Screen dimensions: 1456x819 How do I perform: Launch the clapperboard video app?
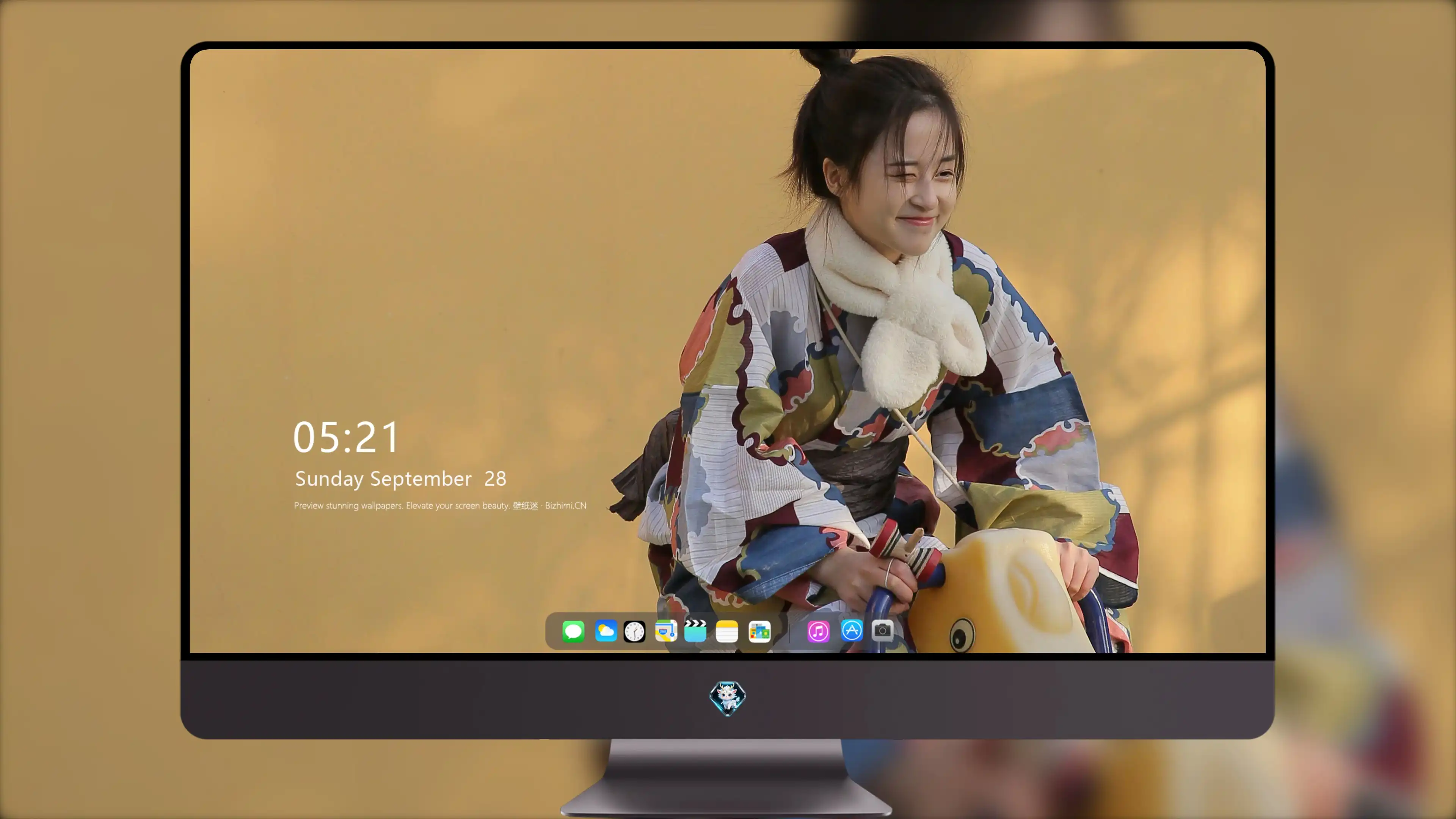[x=695, y=631]
